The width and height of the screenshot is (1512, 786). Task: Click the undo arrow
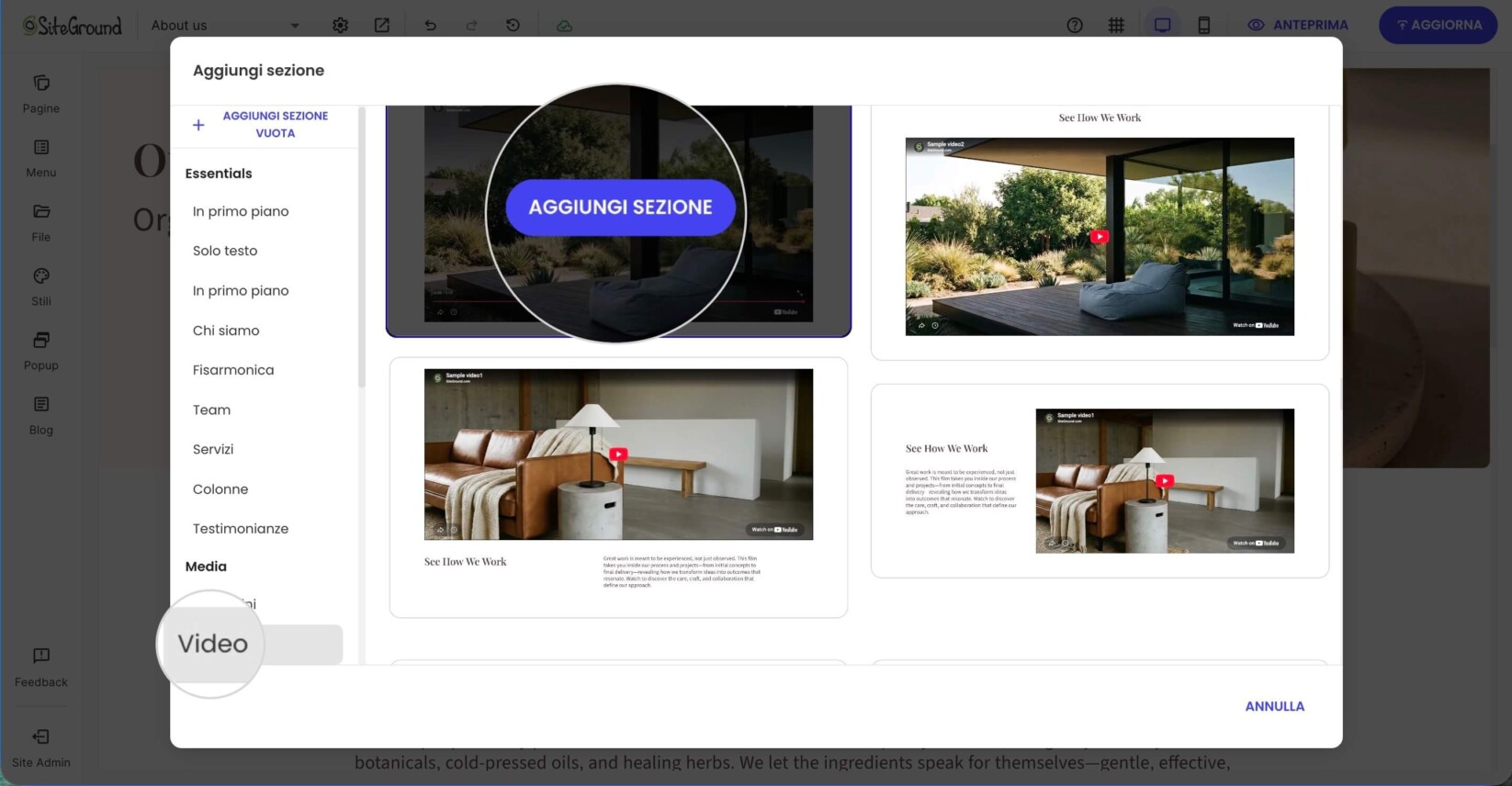pyautogui.click(x=430, y=26)
